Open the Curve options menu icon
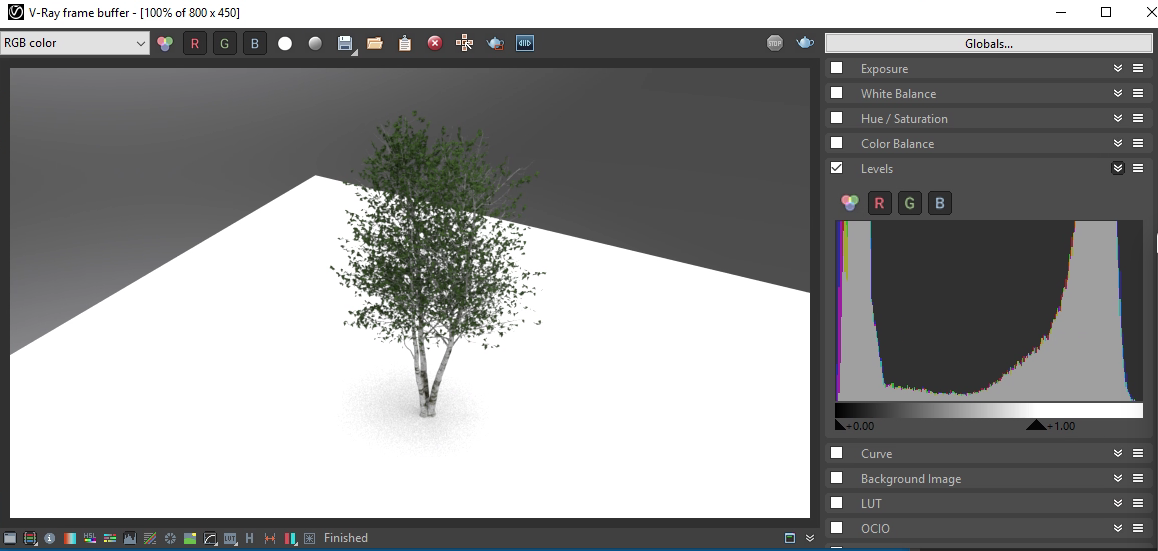The width and height of the screenshot is (1158, 551). tap(1138, 454)
